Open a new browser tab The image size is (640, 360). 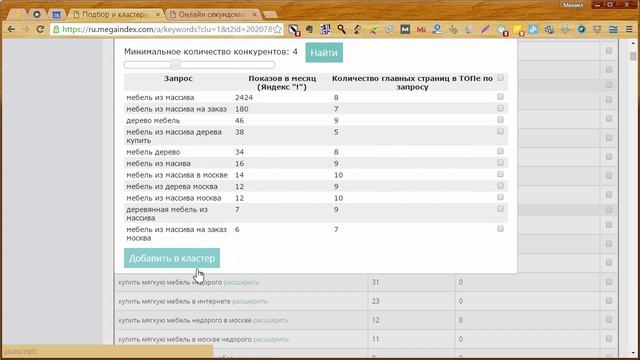[x=270, y=15]
